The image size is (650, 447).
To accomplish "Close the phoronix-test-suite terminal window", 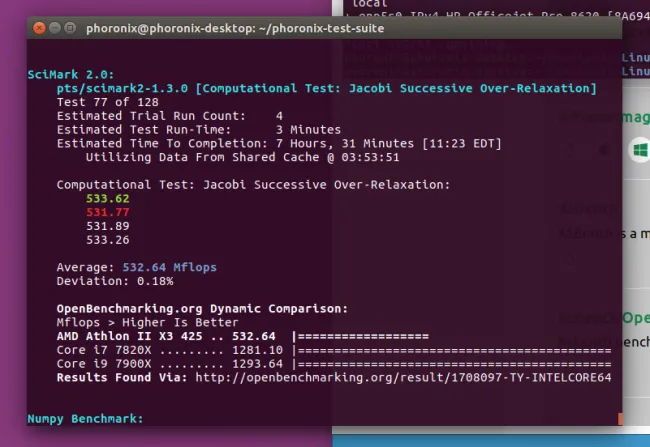I will point(39,28).
